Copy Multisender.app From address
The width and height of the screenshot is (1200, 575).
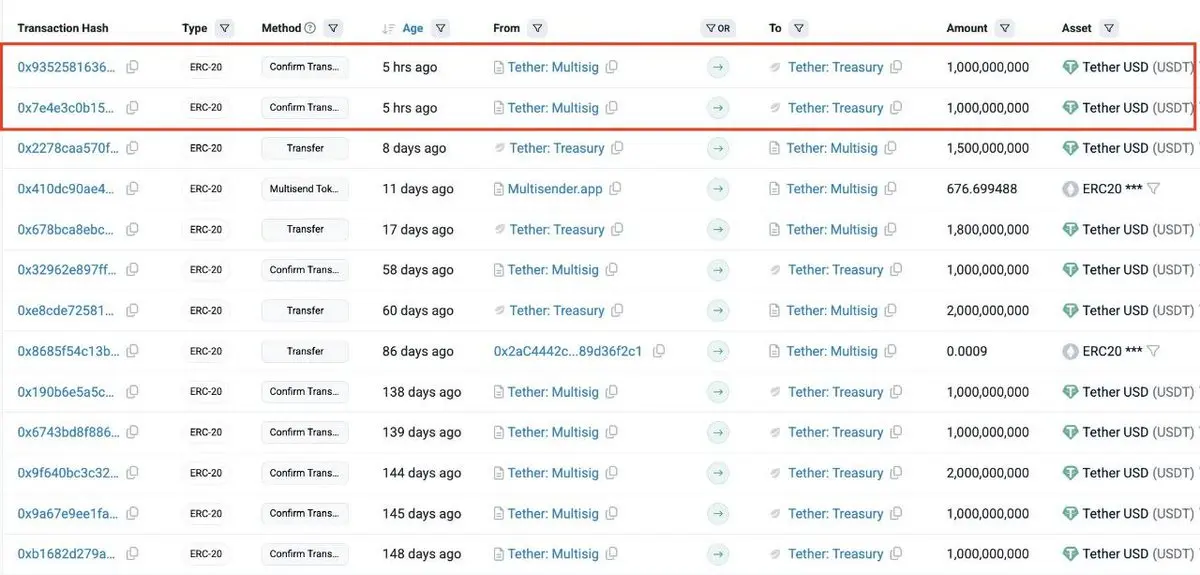(x=616, y=189)
